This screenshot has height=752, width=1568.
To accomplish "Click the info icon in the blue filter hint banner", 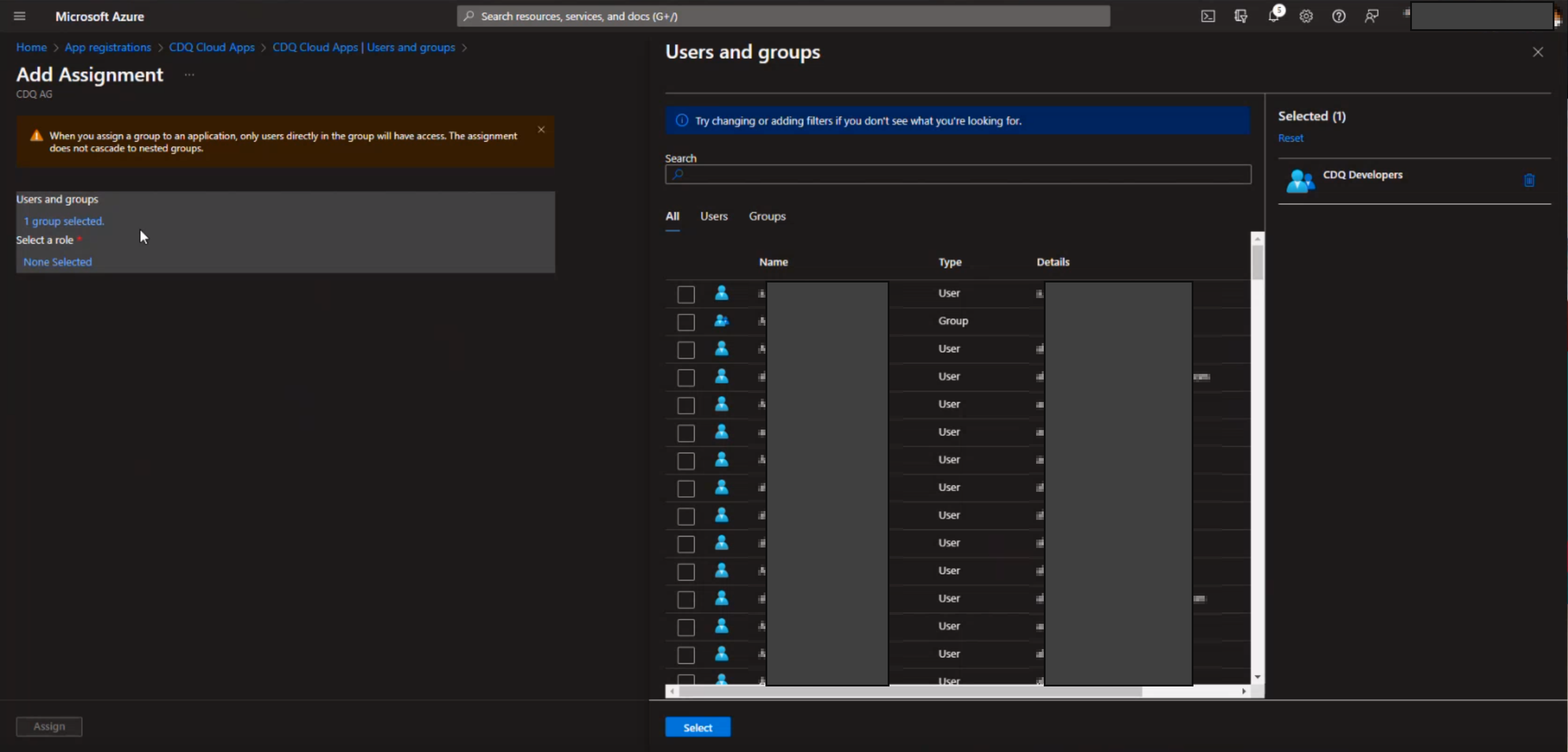I will (x=682, y=120).
